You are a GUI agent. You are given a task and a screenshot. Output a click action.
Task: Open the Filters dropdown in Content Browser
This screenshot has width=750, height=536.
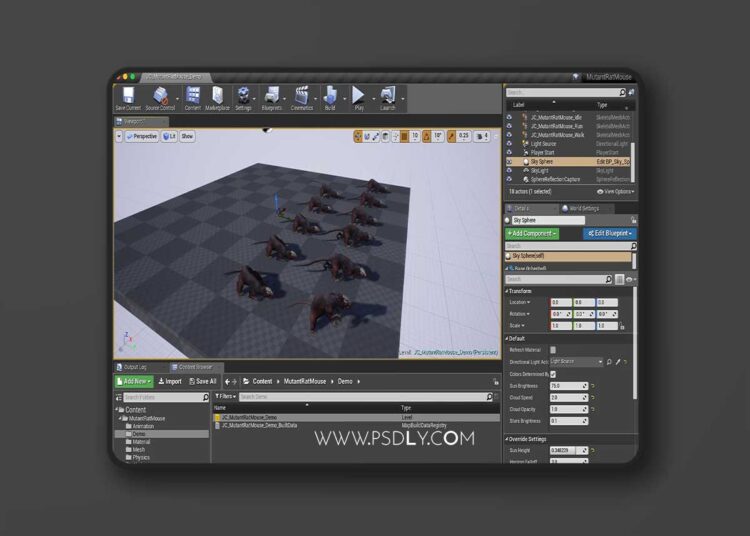tap(225, 397)
